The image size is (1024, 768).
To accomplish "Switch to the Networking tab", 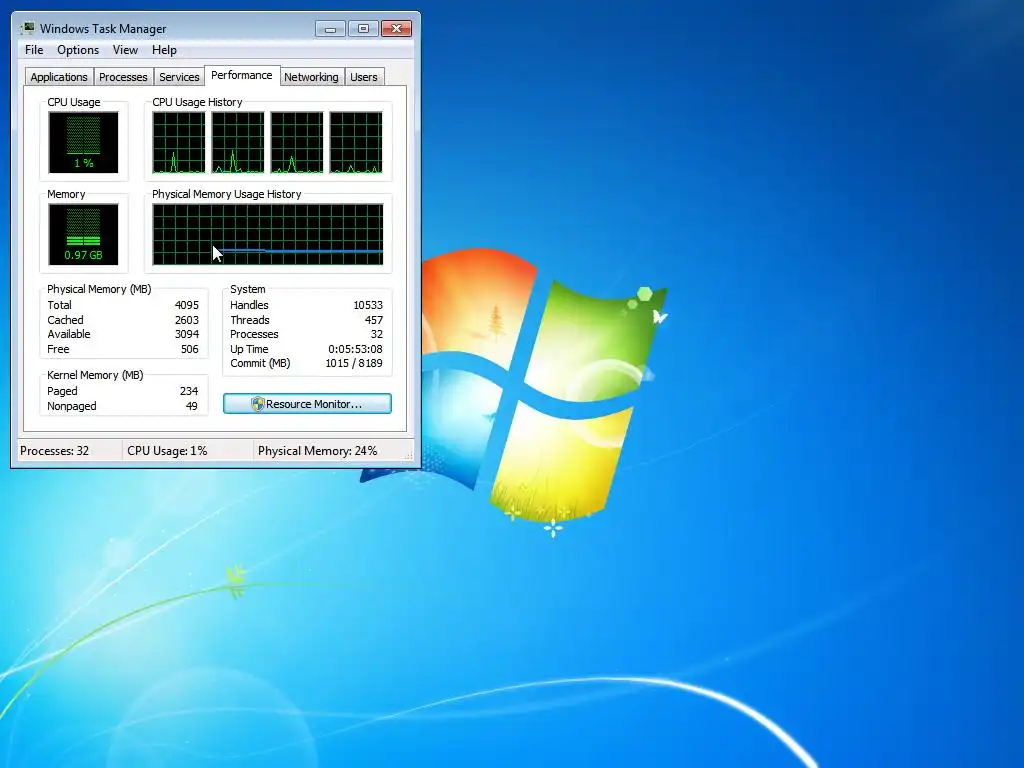I will (311, 77).
